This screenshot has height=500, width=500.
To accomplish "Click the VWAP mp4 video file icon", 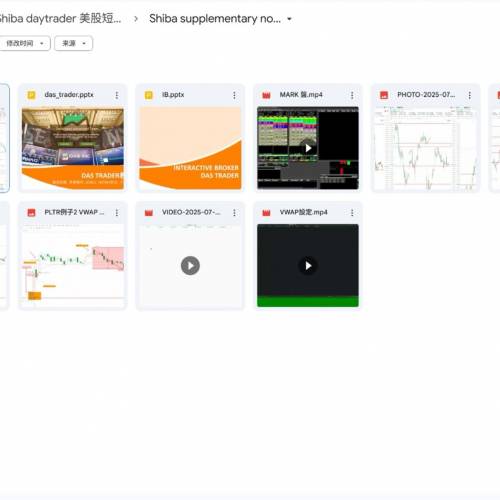I will pyautogui.click(x=266, y=213).
